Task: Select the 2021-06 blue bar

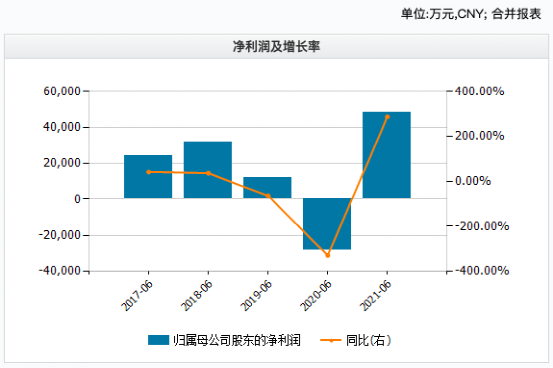Action: 387,155
